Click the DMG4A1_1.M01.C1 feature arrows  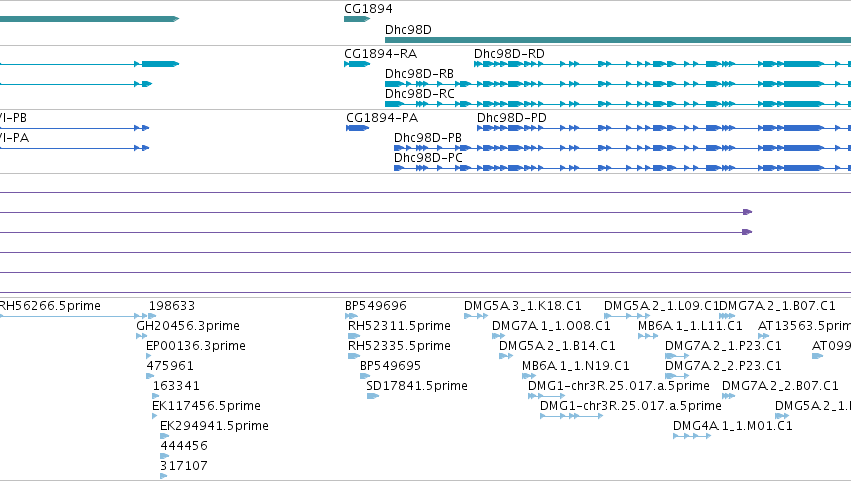click(x=692, y=436)
